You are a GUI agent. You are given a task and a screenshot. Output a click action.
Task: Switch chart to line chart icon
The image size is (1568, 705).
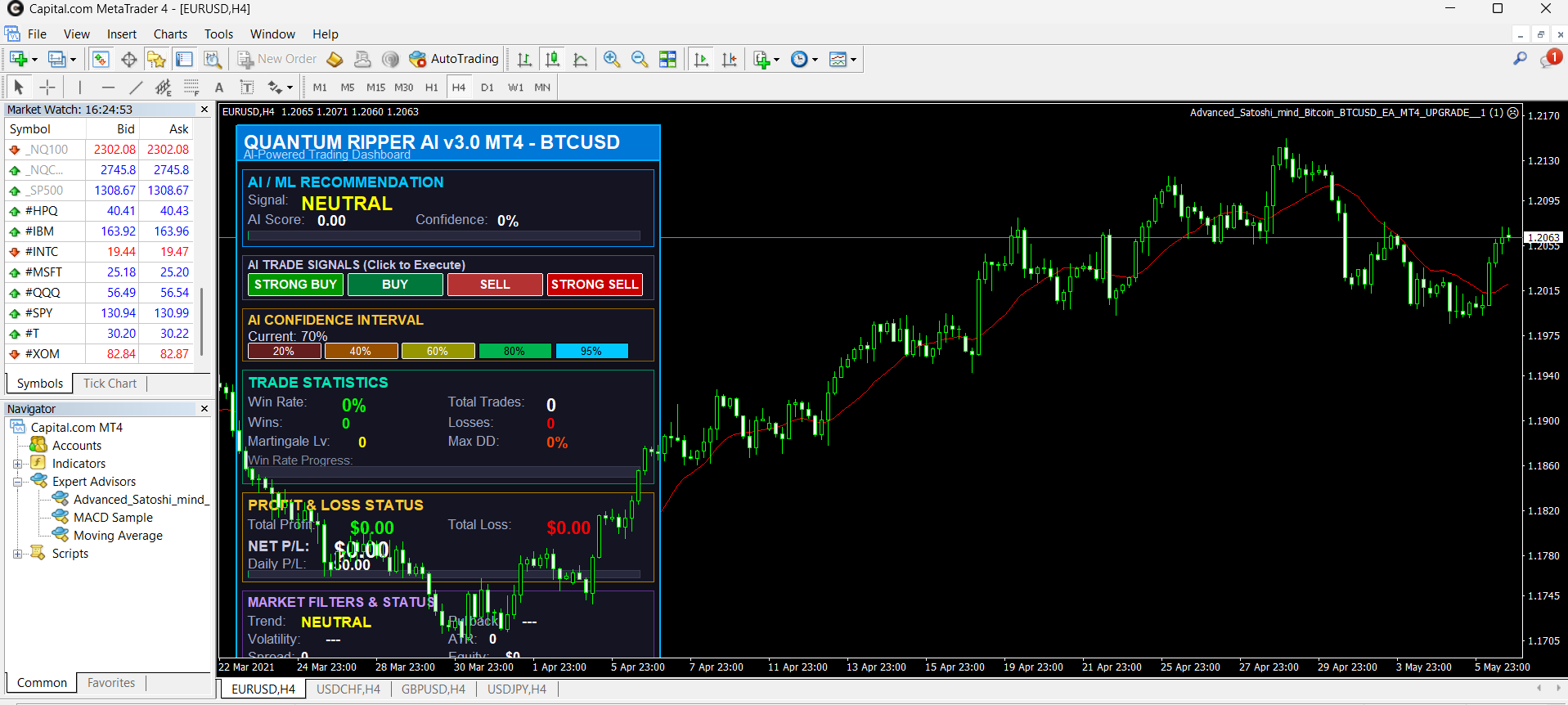pos(581,59)
